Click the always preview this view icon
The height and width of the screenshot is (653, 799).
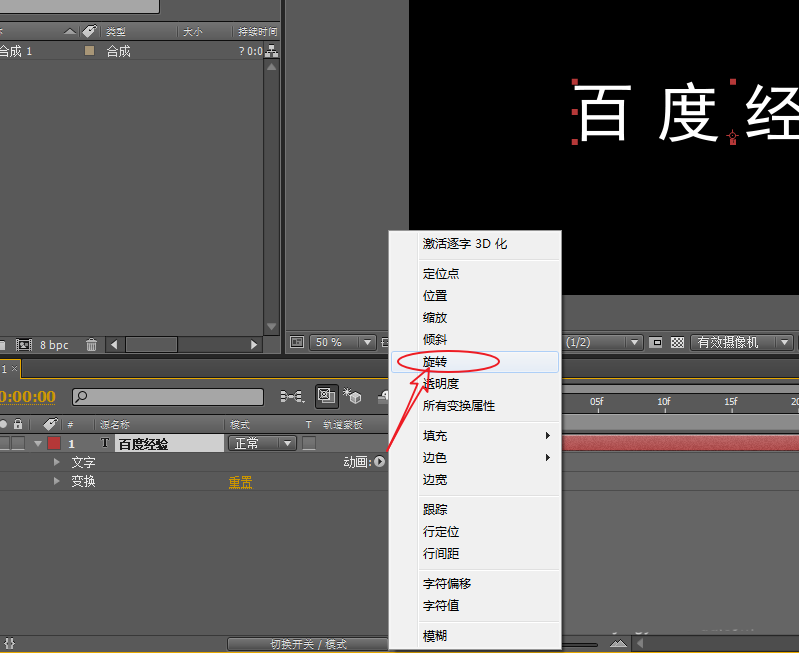[297, 342]
